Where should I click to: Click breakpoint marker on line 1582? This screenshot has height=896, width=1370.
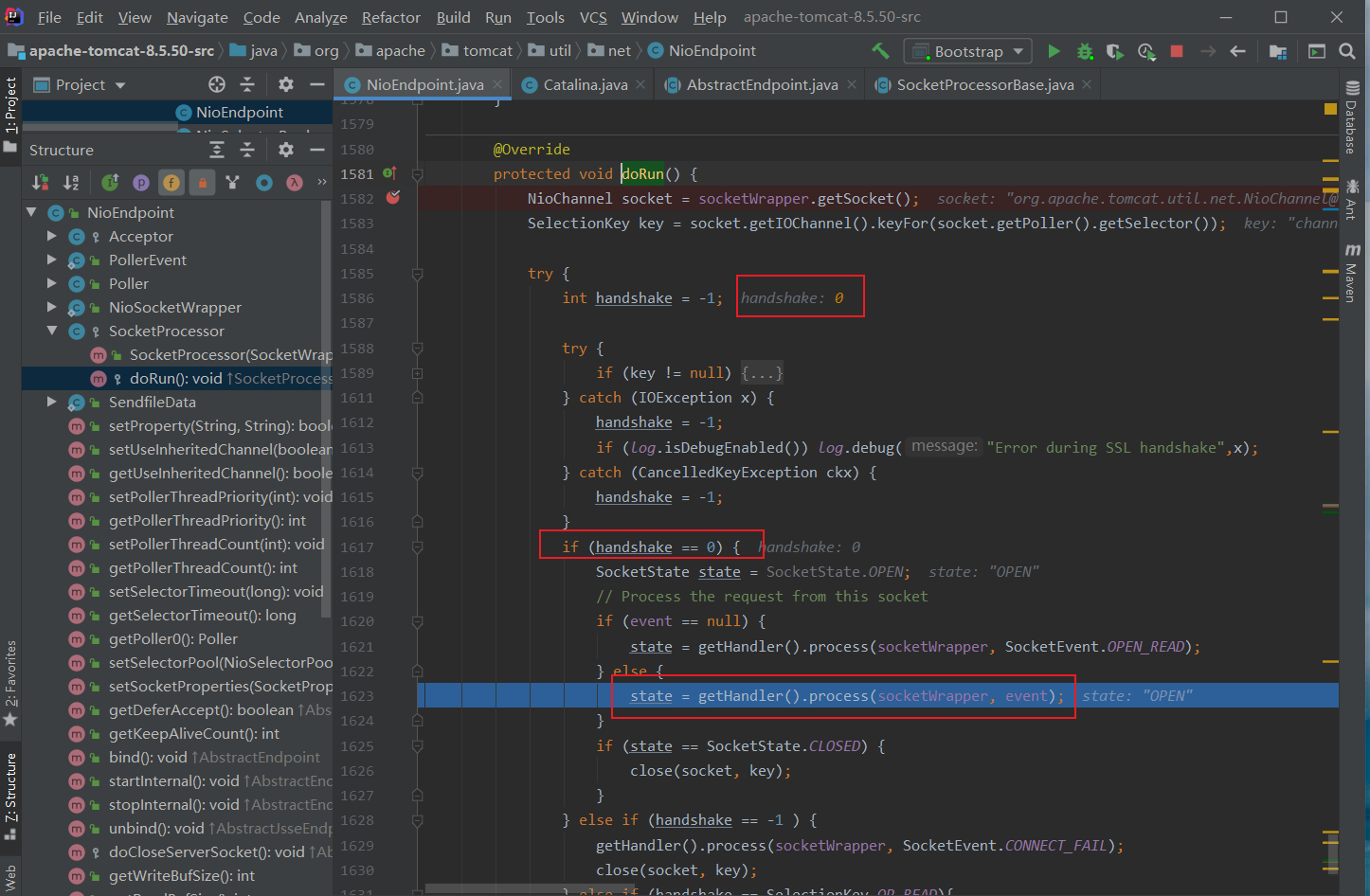393,198
